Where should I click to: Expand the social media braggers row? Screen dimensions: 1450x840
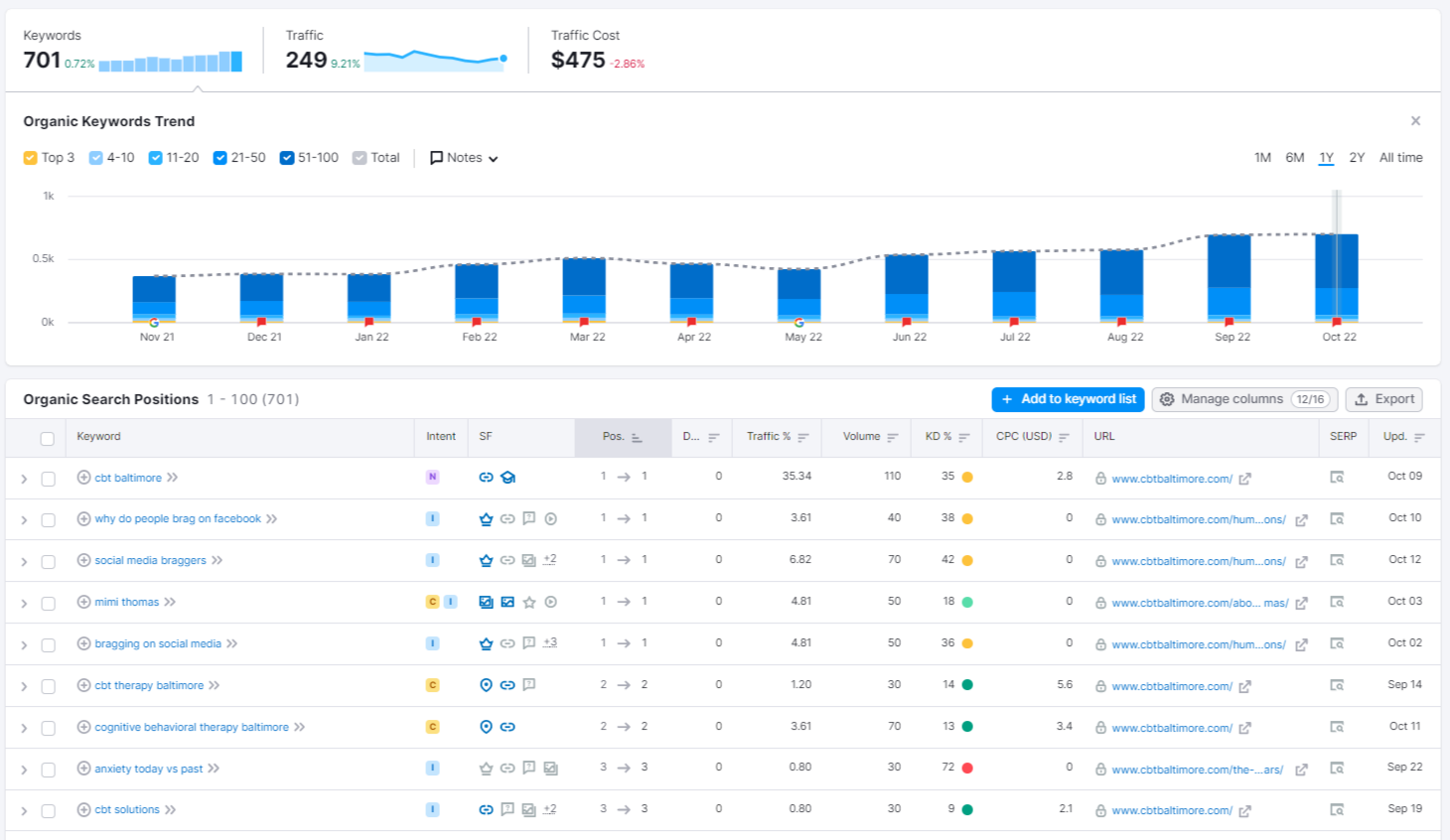(x=24, y=562)
